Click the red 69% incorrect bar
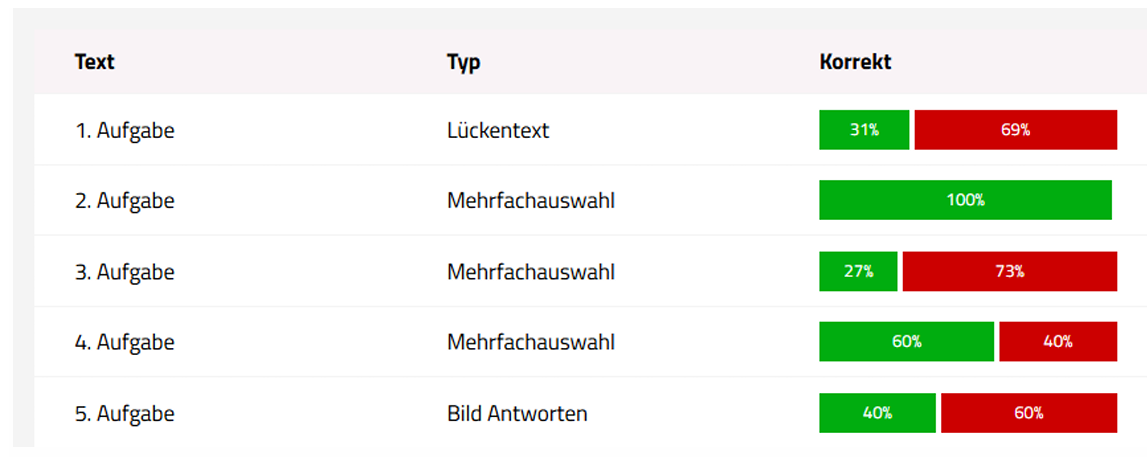 pyautogui.click(x=1015, y=130)
